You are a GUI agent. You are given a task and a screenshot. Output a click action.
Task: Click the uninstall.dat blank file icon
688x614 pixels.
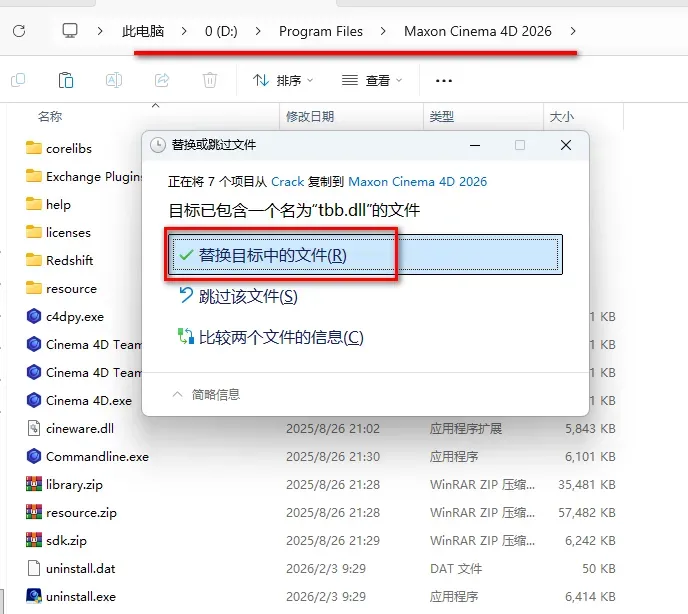pyautogui.click(x=34, y=568)
